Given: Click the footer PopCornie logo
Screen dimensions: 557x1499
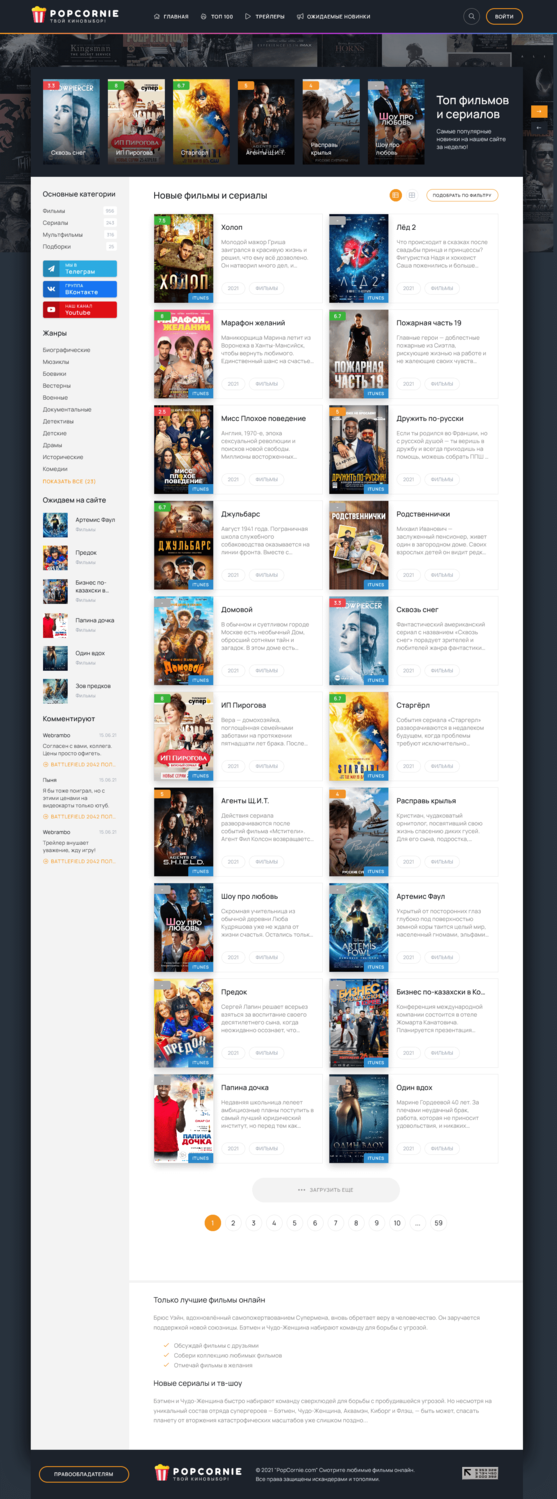Looking at the screenshot, I should tap(198, 1473).
